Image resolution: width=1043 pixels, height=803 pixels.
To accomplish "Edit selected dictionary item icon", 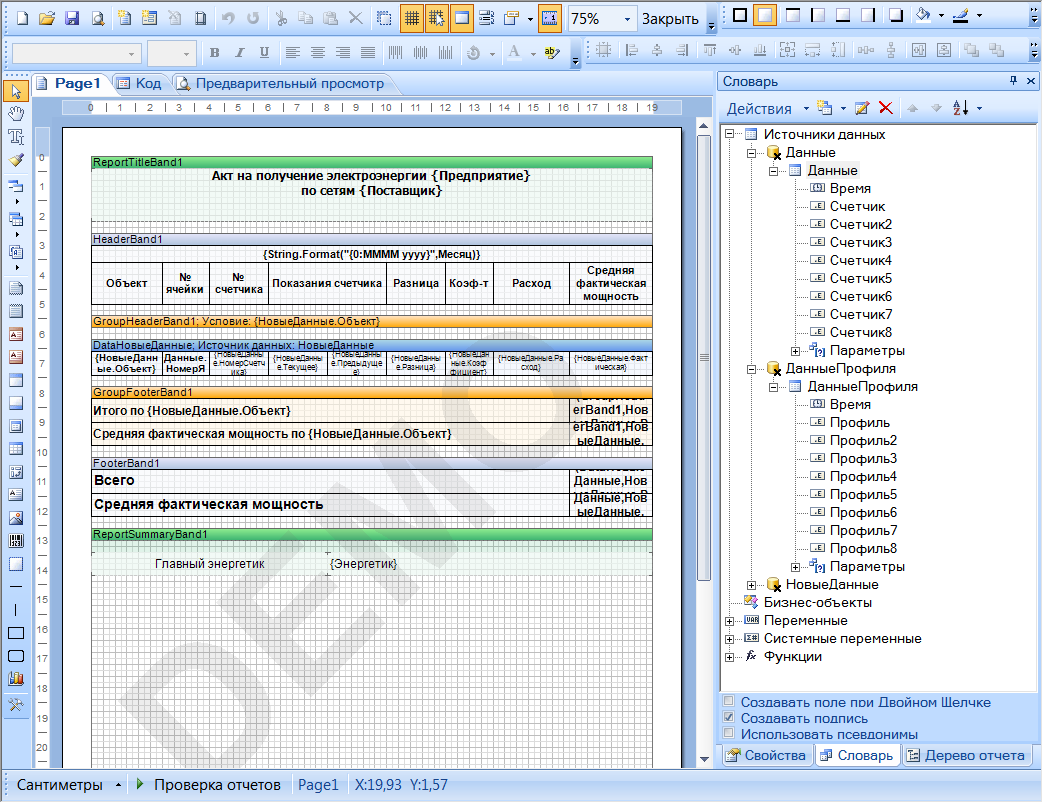I will [861, 108].
